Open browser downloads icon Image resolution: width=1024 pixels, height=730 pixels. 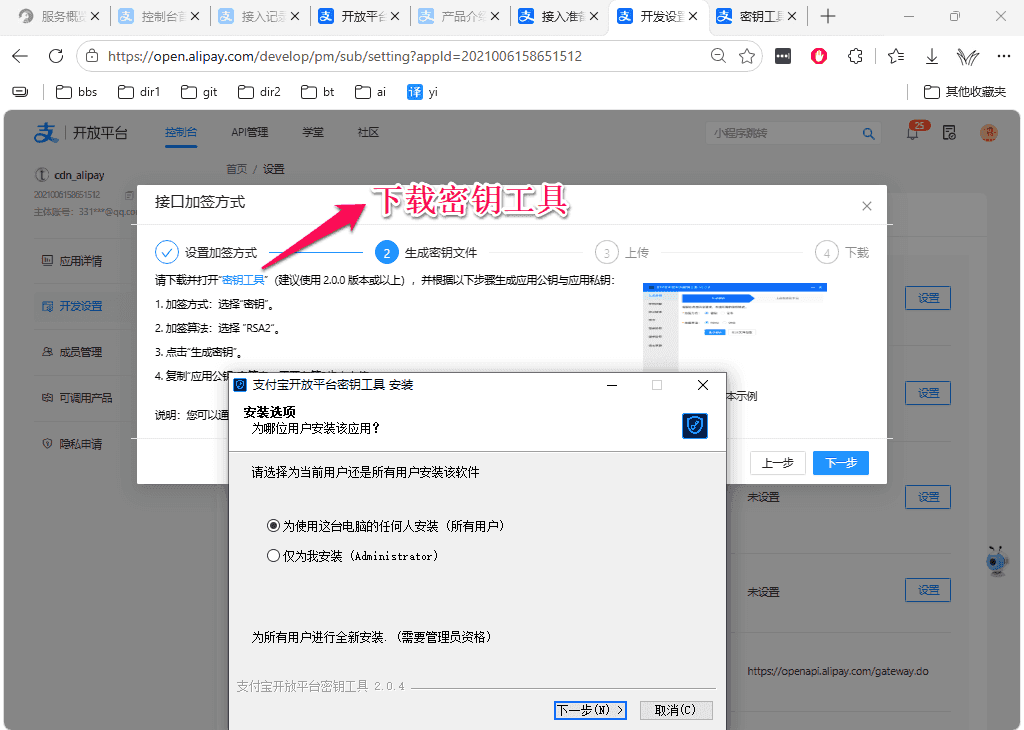click(x=932, y=56)
